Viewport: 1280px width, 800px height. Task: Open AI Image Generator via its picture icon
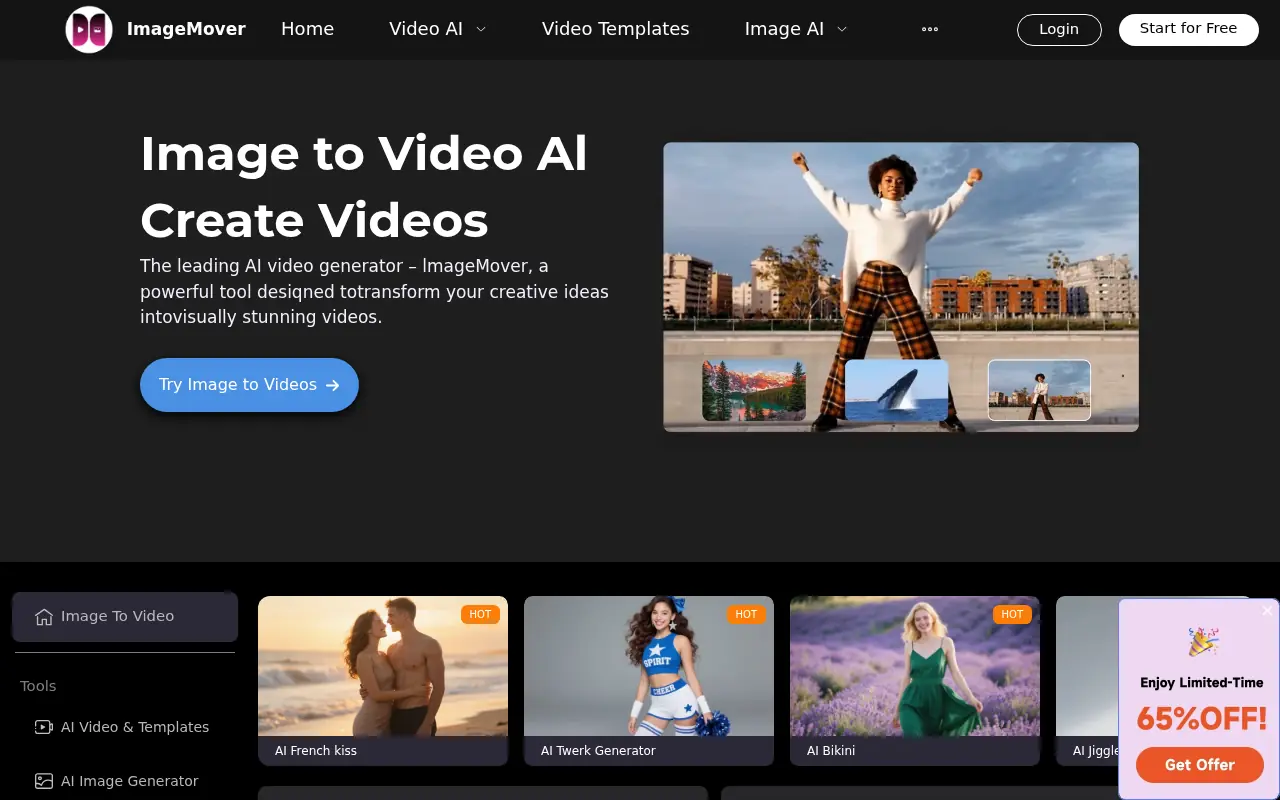[x=44, y=781]
